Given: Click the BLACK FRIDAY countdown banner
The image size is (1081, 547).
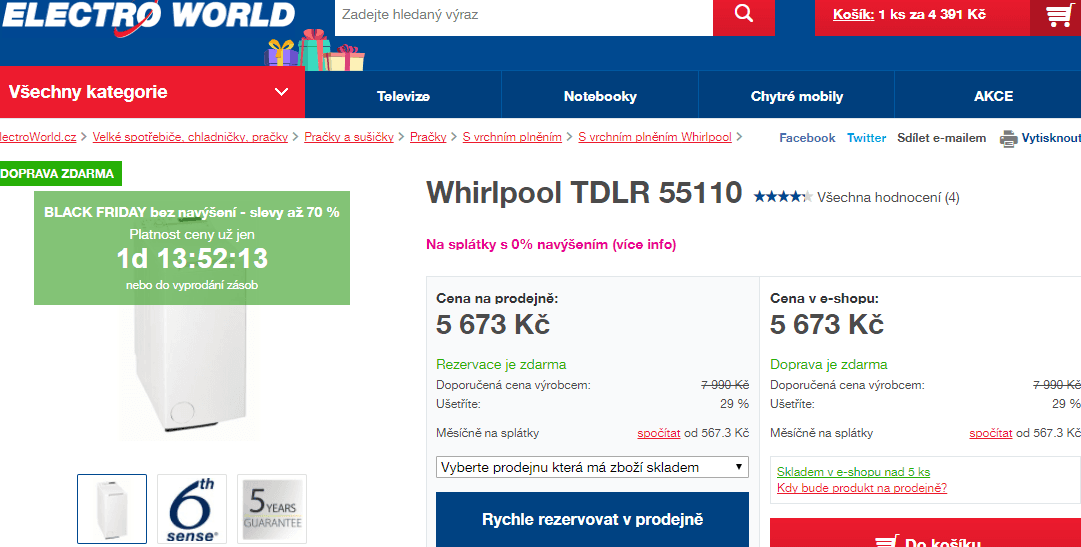Looking at the screenshot, I should click(x=192, y=248).
